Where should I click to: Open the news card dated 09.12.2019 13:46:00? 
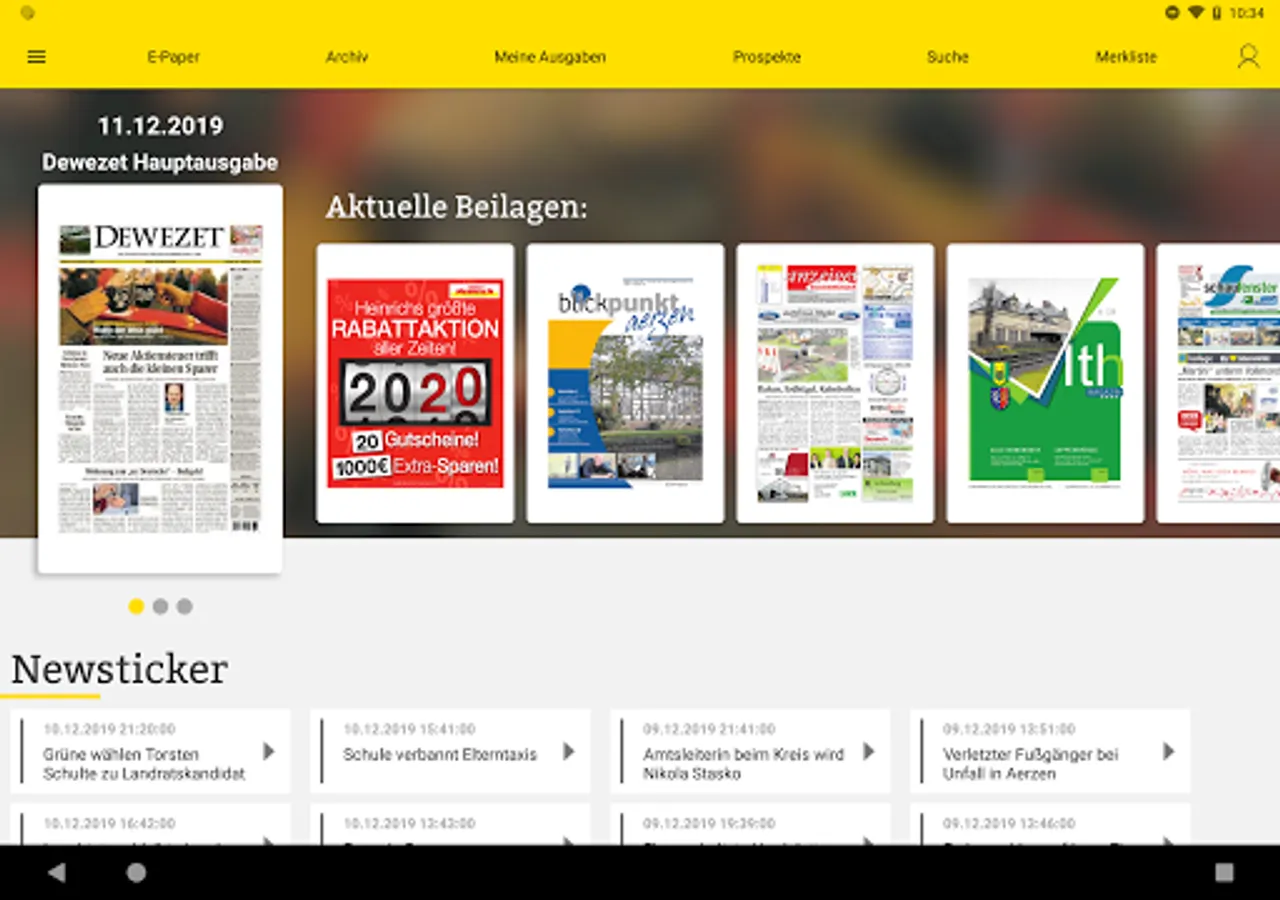1050,824
